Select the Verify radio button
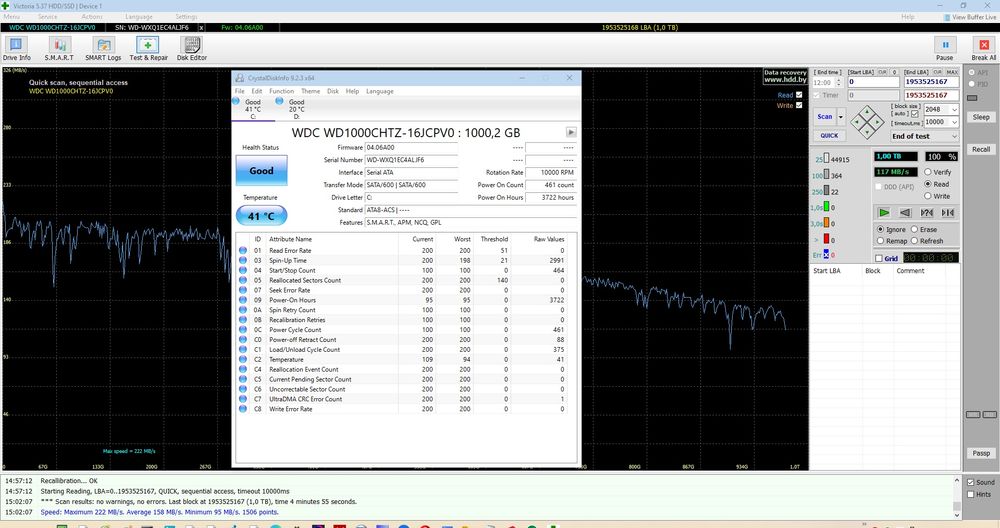This screenshot has height=528, width=1000. tap(928, 172)
